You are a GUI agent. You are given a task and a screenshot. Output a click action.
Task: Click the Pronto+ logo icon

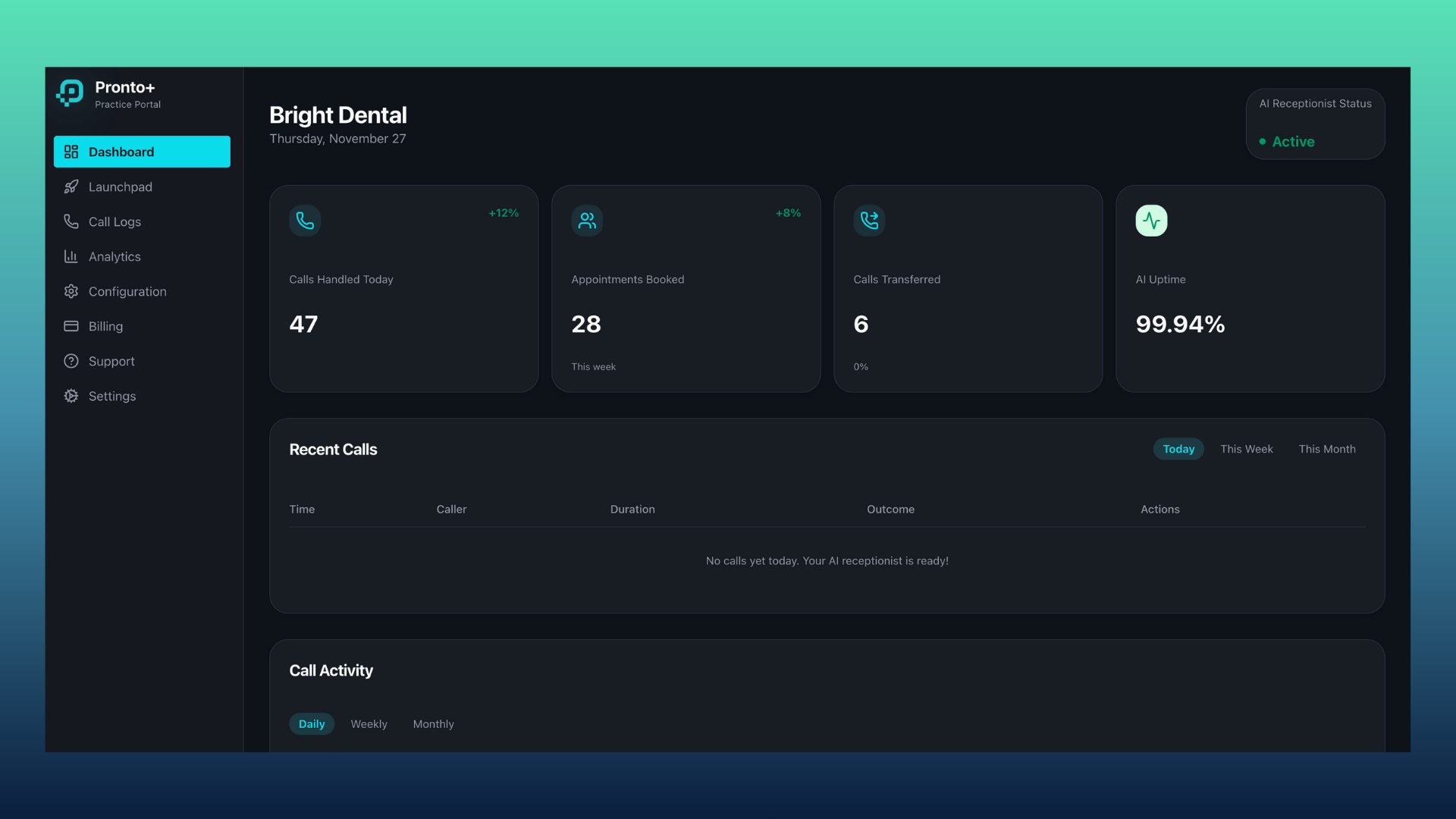70,93
